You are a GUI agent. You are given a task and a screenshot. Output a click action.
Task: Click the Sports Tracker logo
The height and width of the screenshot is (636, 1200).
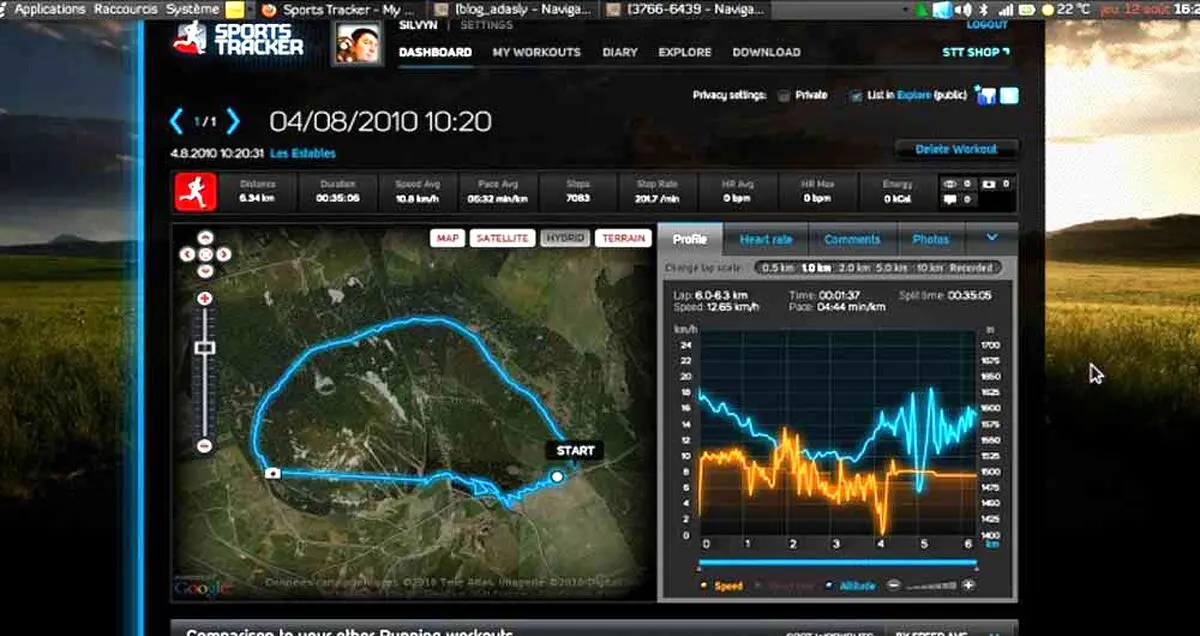click(237, 39)
